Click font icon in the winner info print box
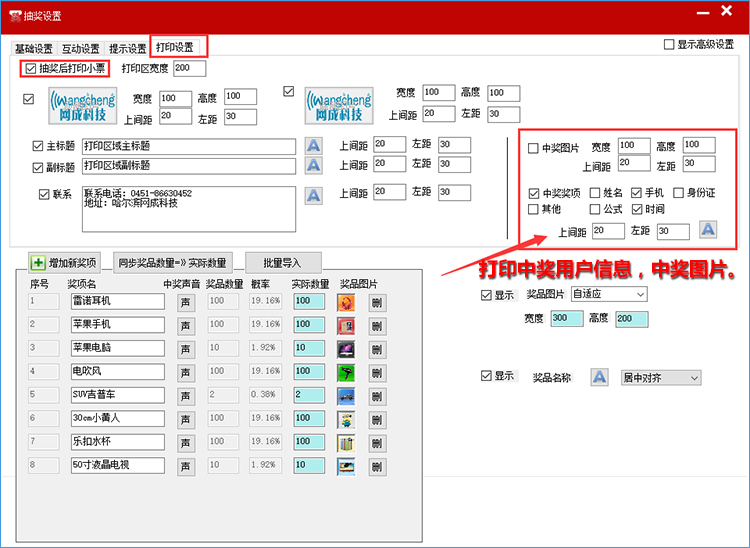750x548 pixels. coord(708,230)
